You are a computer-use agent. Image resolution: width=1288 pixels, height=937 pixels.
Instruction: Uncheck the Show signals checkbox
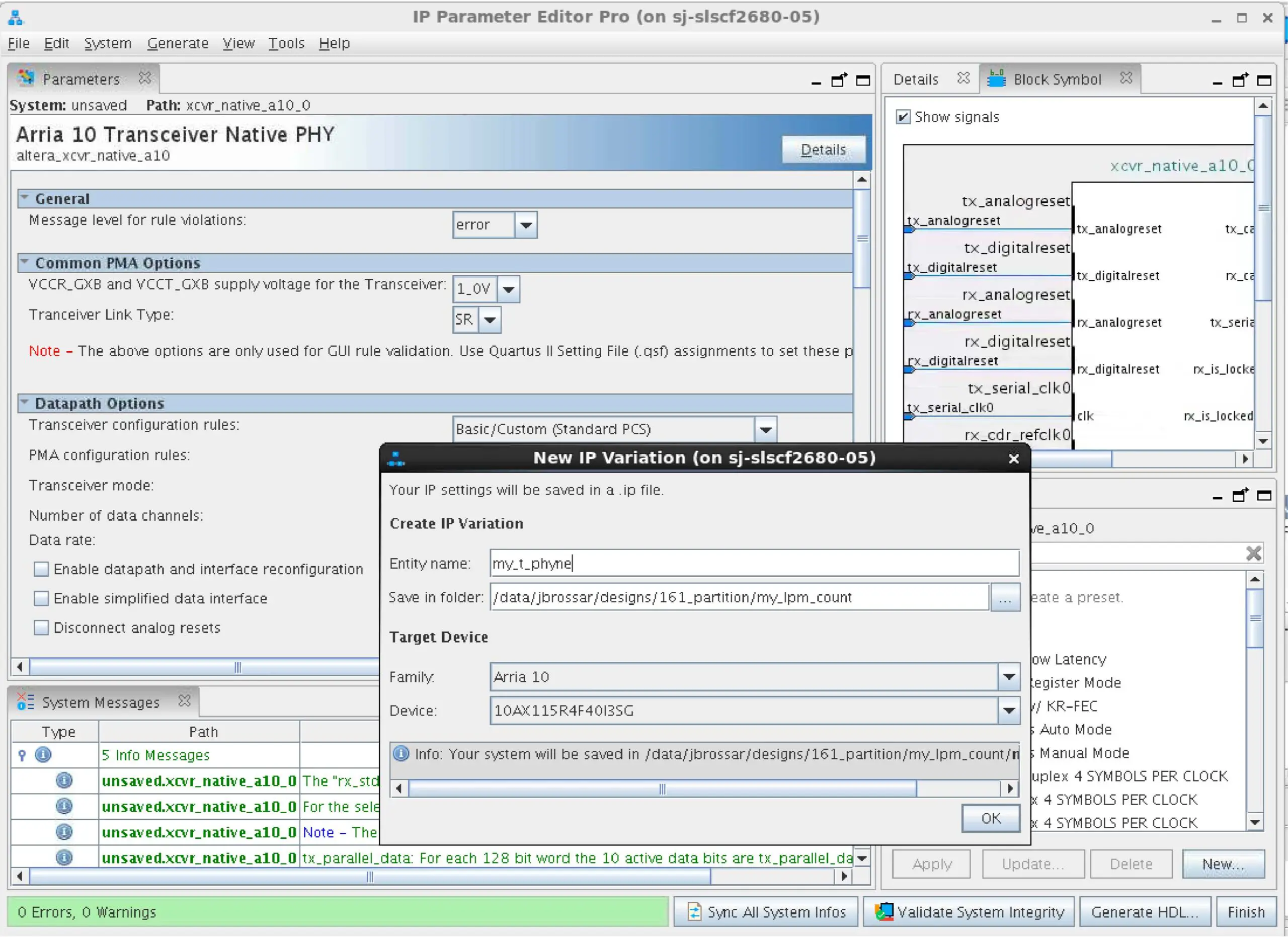[903, 117]
